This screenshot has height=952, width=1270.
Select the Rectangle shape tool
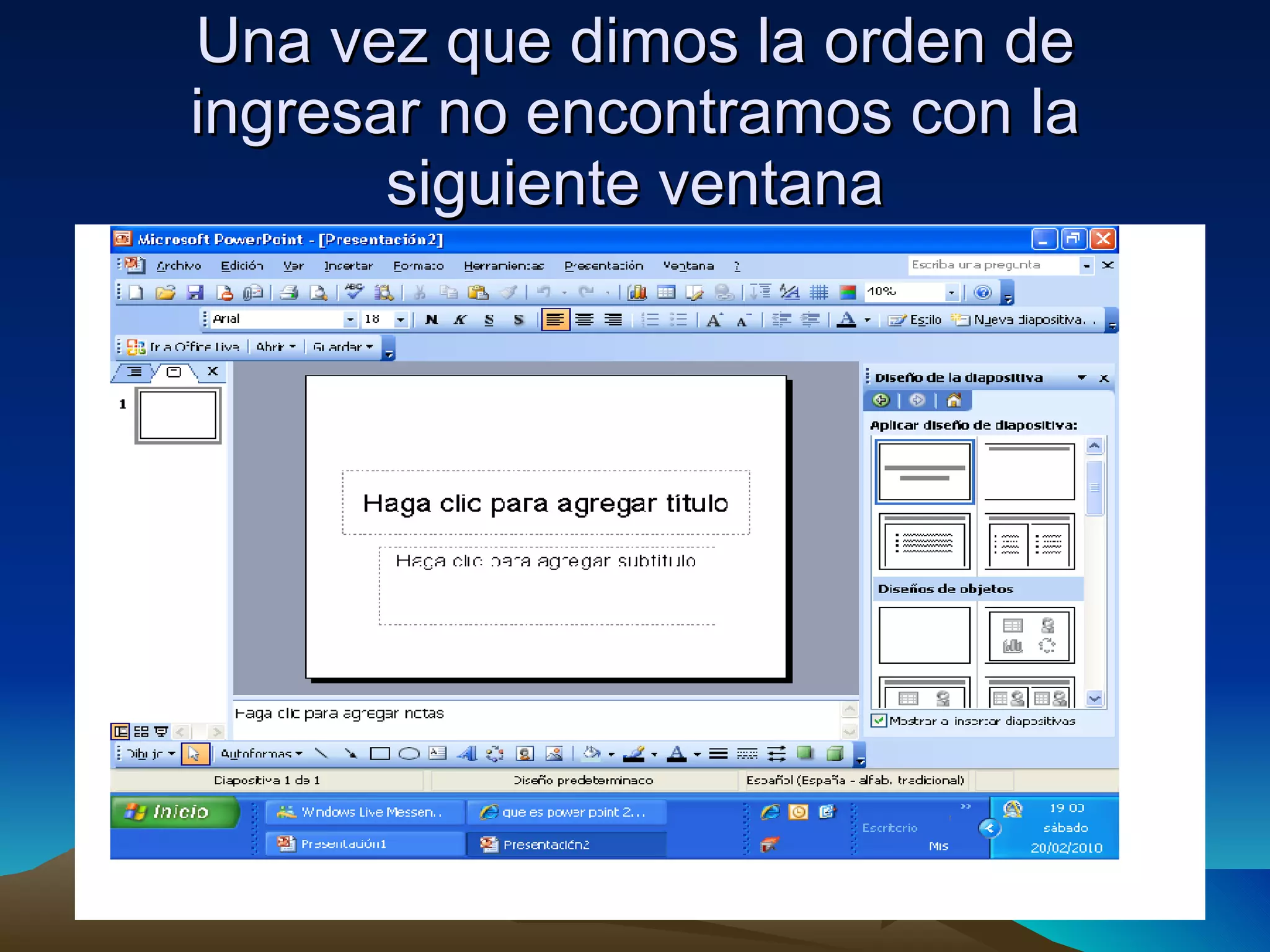[x=380, y=754]
